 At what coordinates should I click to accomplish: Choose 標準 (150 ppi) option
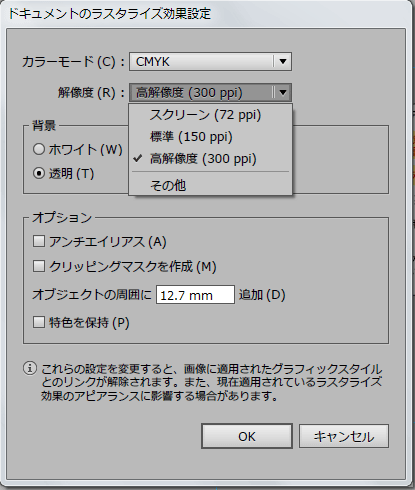(x=210, y=137)
